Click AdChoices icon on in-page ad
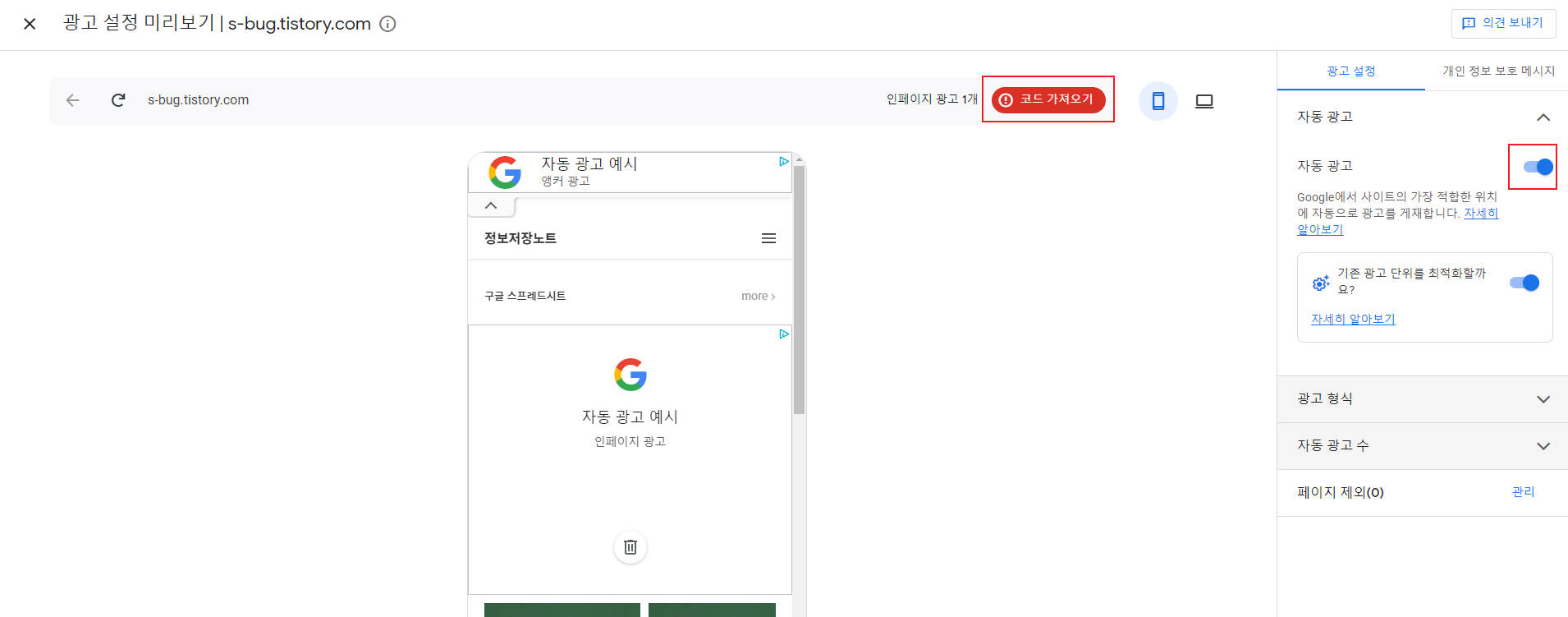 click(x=784, y=334)
